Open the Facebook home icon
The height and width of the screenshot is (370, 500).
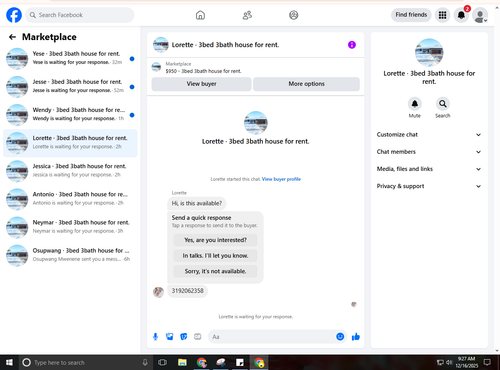200,15
